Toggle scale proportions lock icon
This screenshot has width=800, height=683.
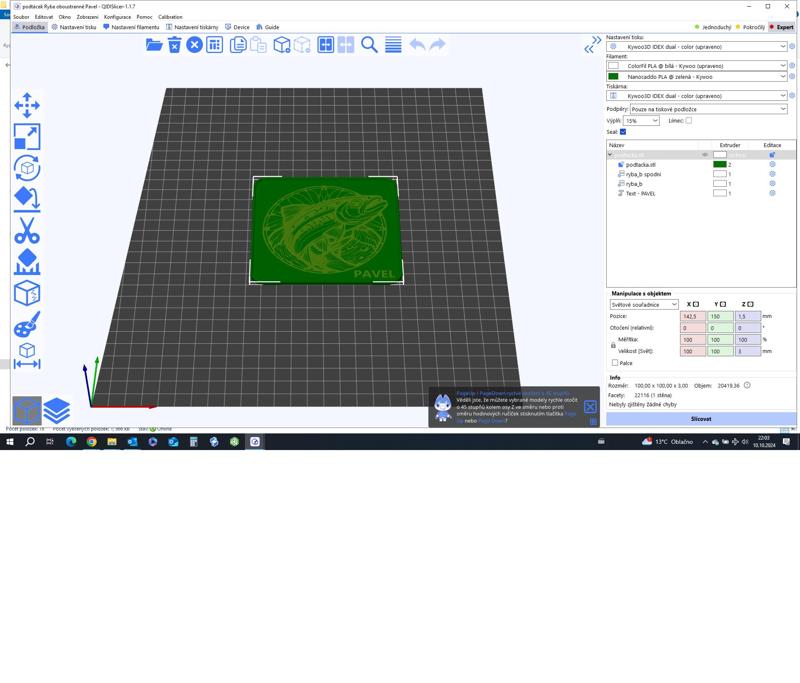pos(613,345)
